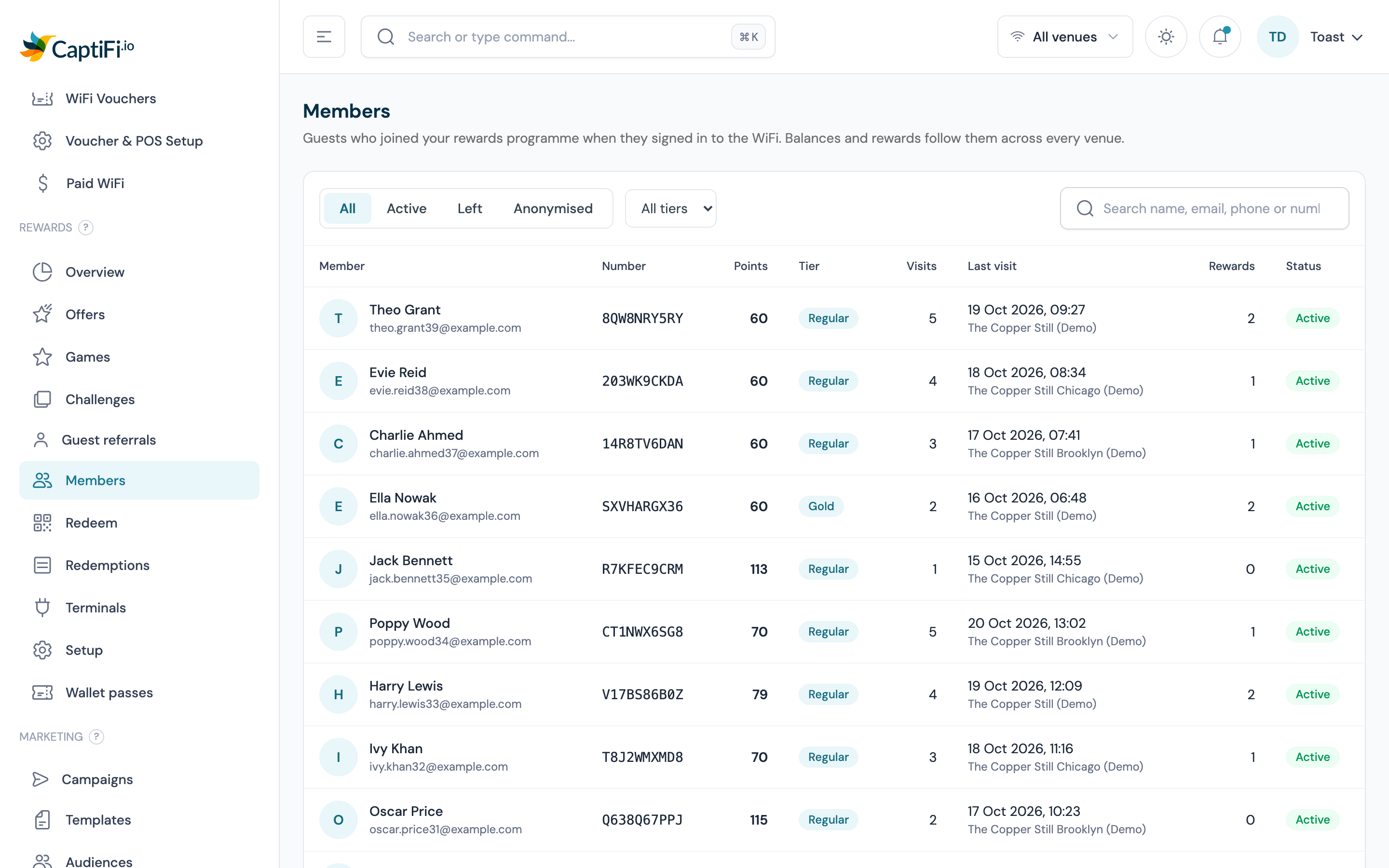Open Wallet passes
This screenshot has width=1389, height=868.
139,693
